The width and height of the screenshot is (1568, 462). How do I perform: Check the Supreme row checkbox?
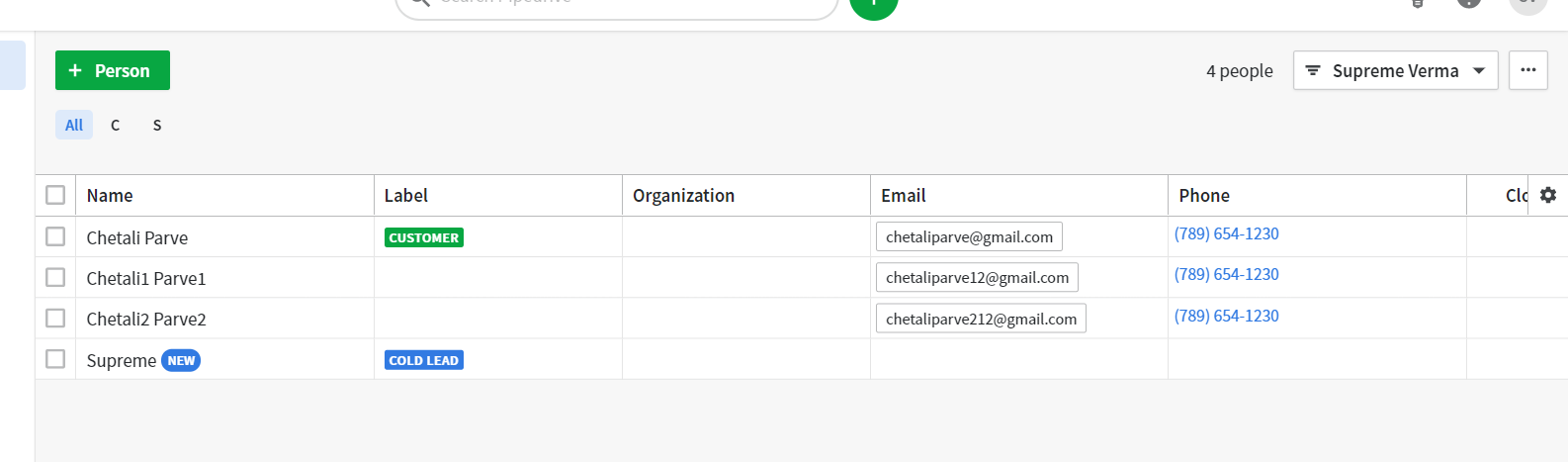point(55,358)
